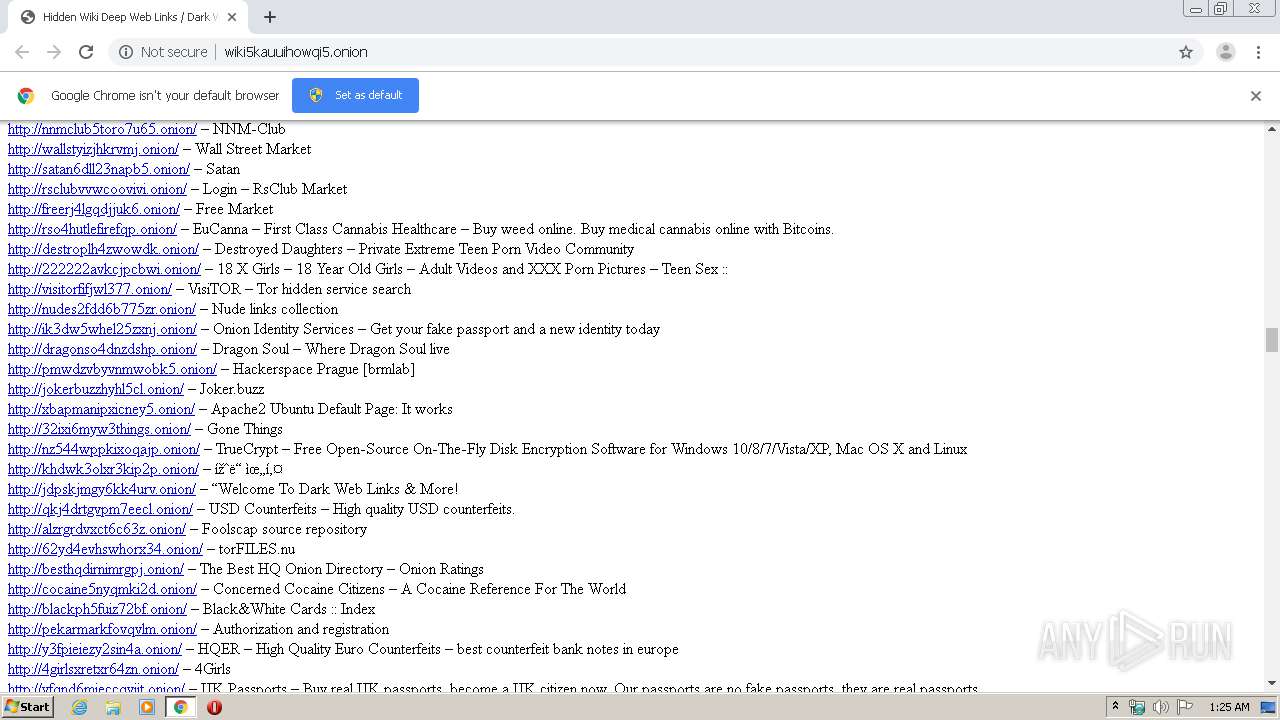
Task: Click the Chrome icon in the taskbar
Action: click(181, 707)
